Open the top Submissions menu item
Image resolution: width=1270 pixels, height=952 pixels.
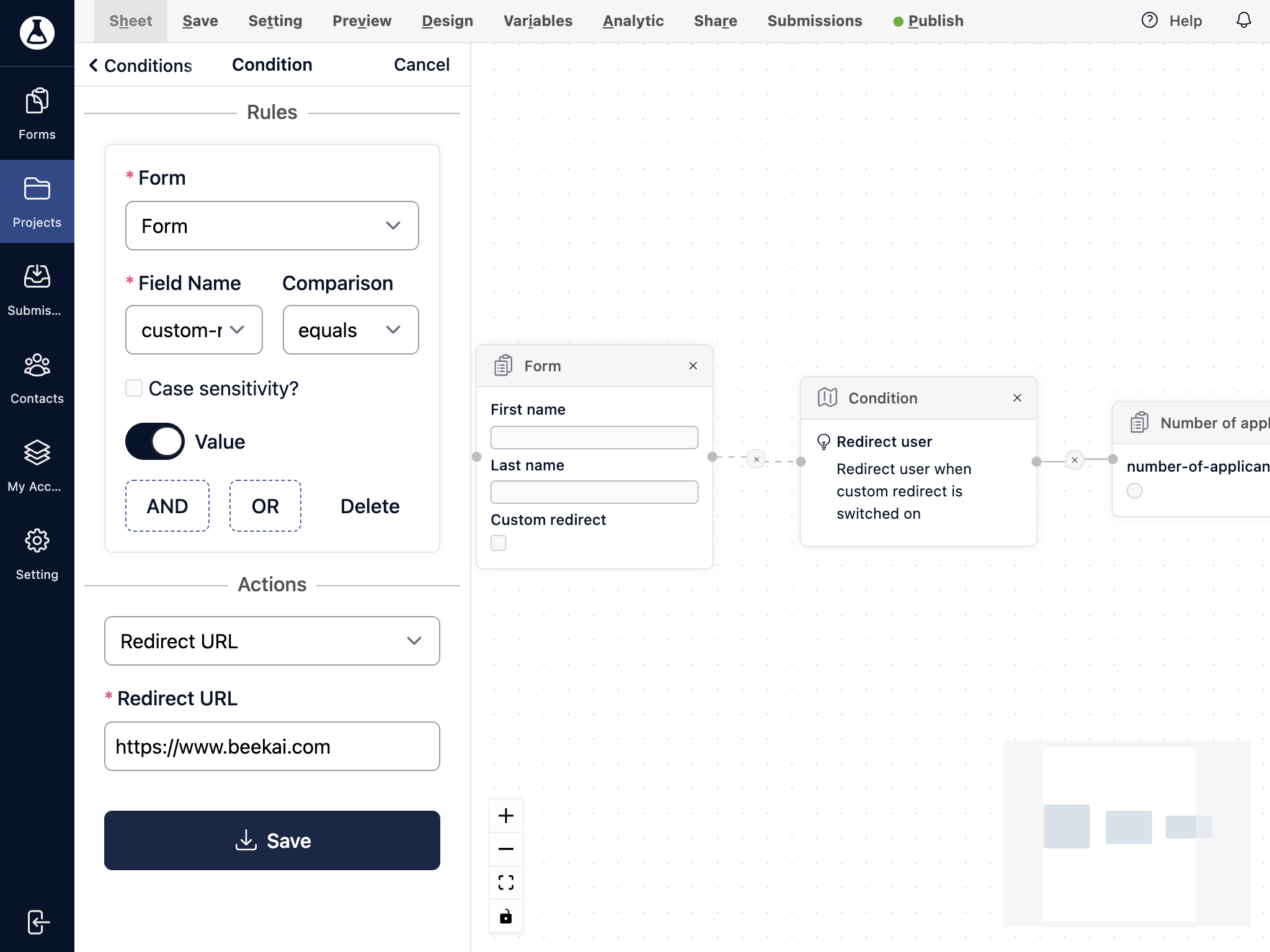(815, 21)
